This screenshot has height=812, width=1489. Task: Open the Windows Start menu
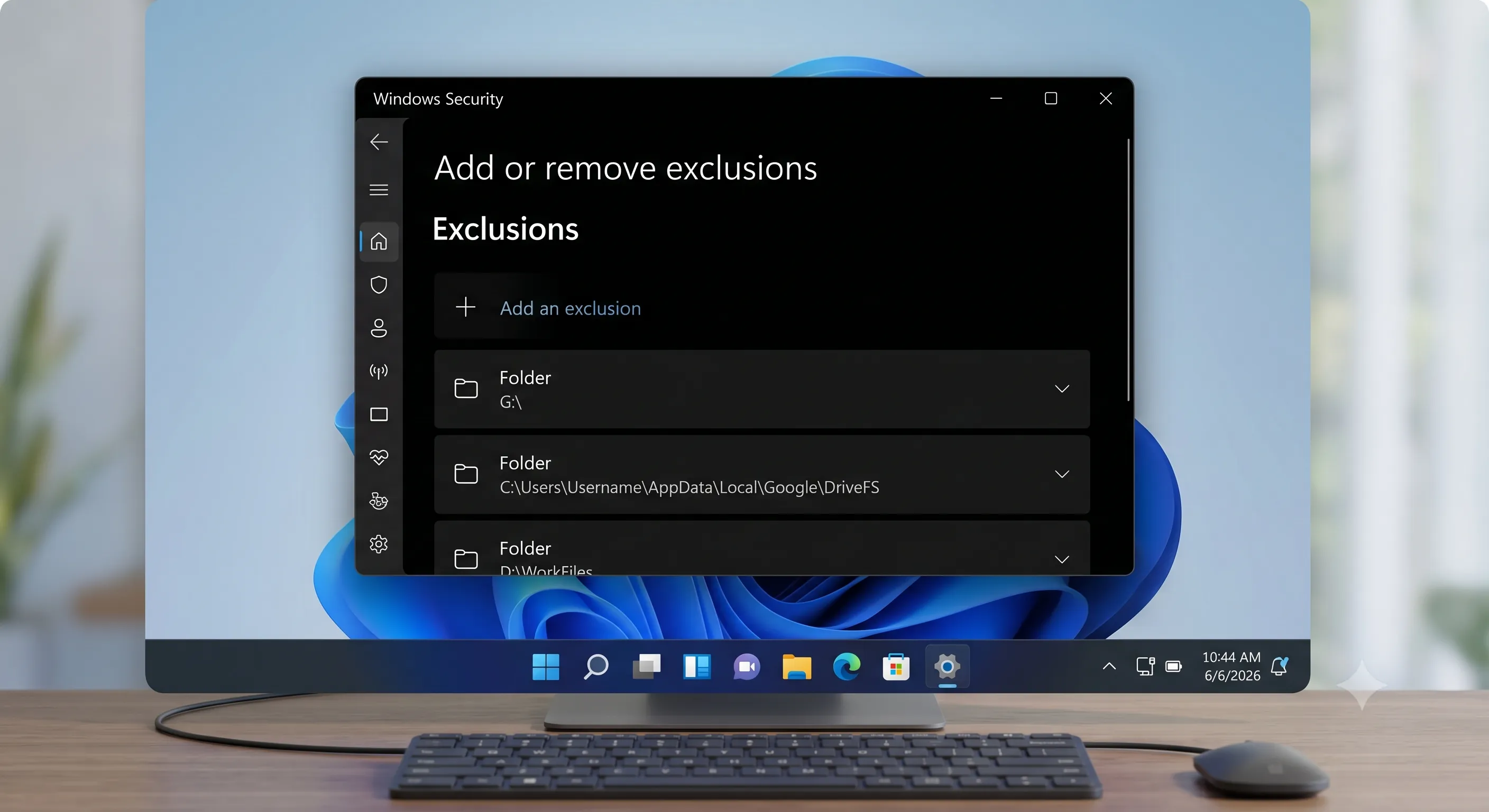pos(546,667)
